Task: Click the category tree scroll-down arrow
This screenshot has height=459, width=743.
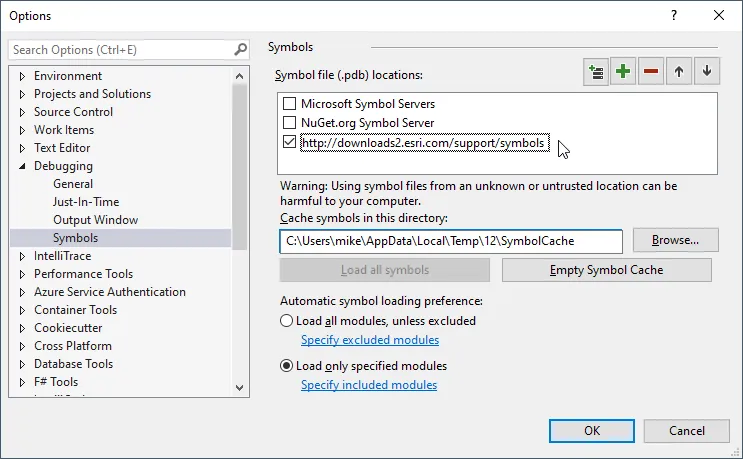Action: click(239, 388)
